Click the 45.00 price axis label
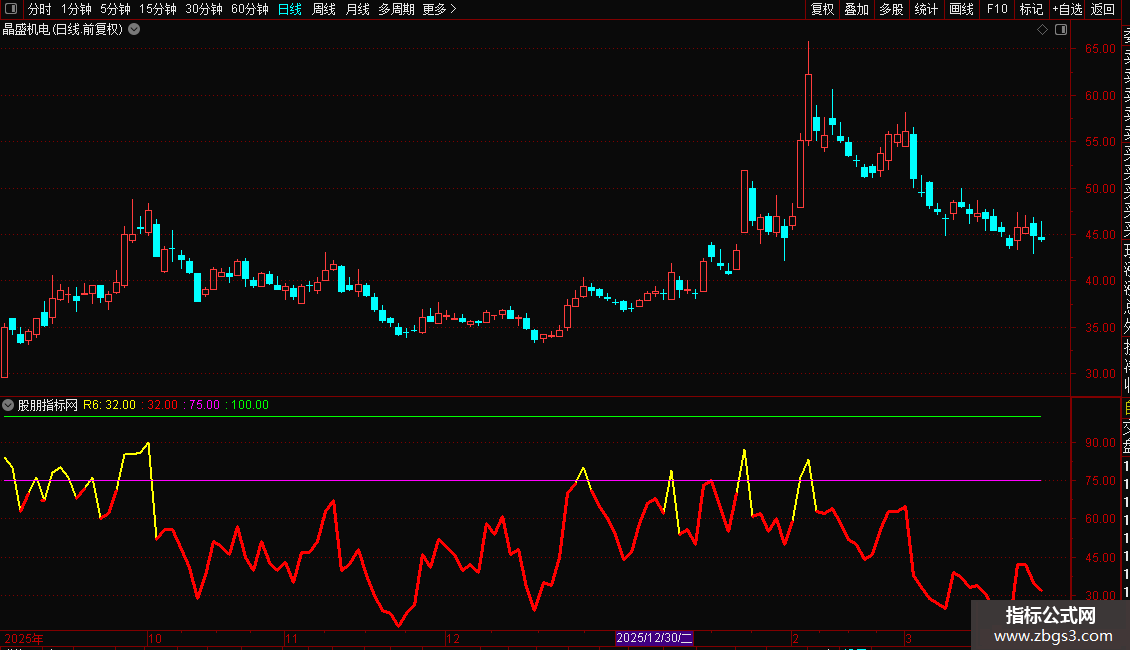Viewport: 1130px width, 650px height. tap(1100, 235)
